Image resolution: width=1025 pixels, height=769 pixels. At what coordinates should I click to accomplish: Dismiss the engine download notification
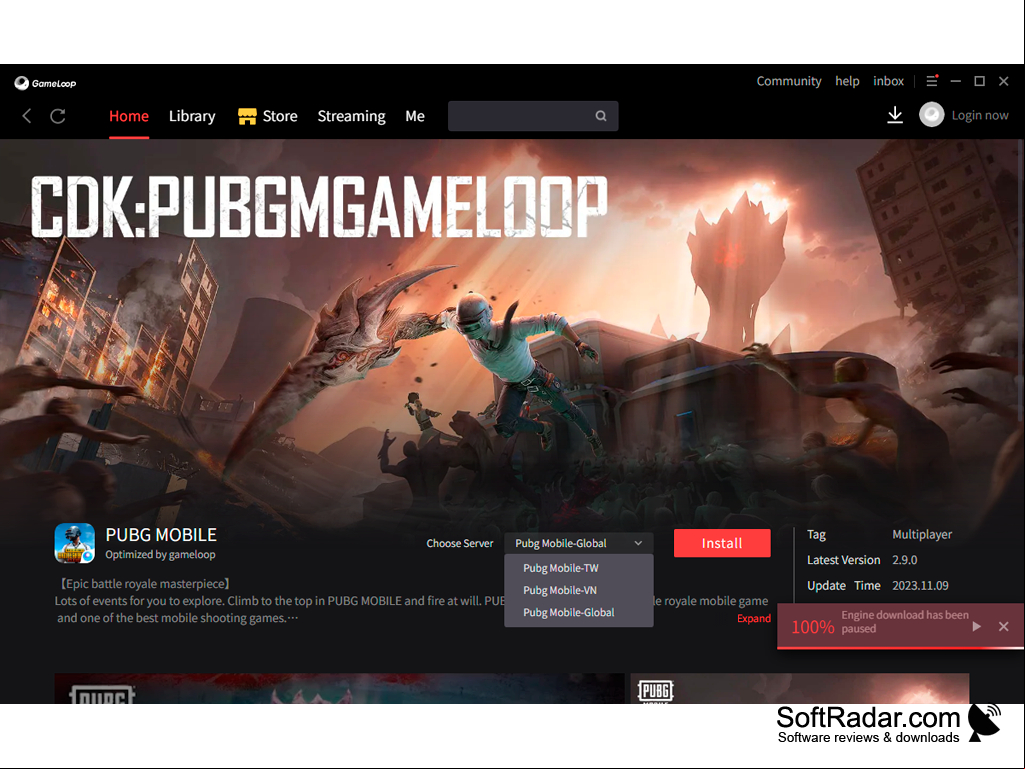pos(1003,626)
